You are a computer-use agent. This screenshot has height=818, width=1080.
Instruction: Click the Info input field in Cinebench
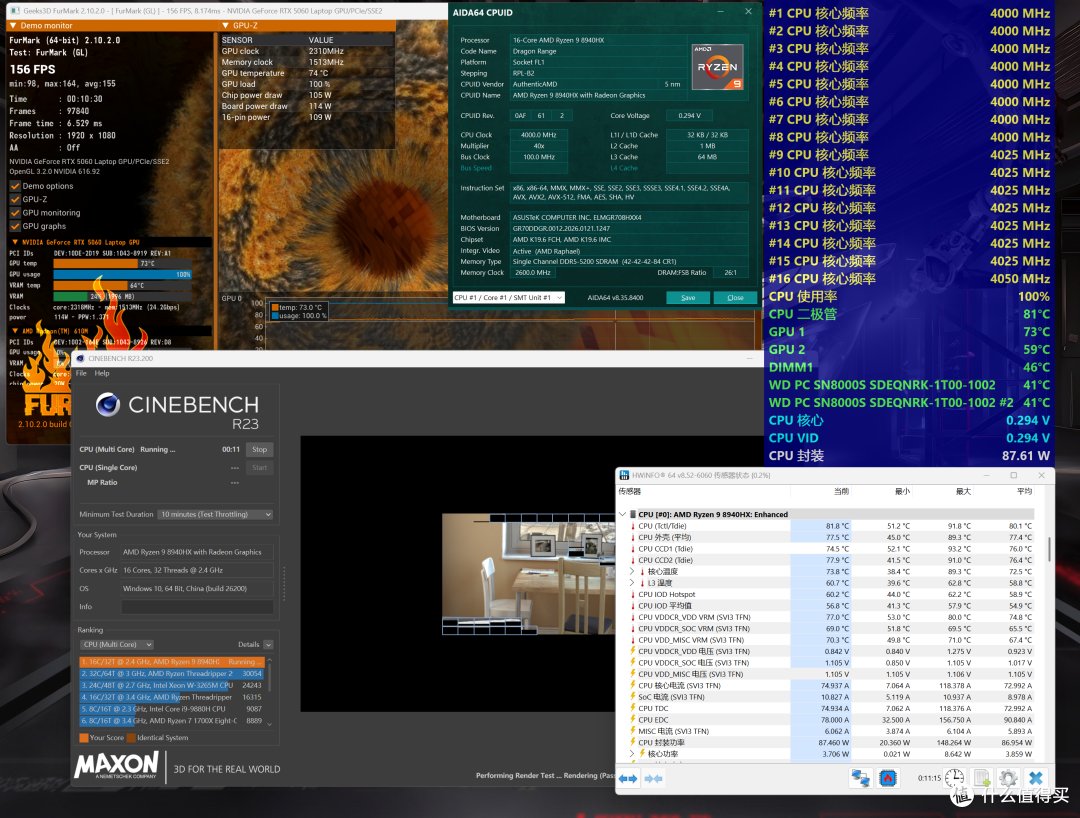[x=197, y=607]
